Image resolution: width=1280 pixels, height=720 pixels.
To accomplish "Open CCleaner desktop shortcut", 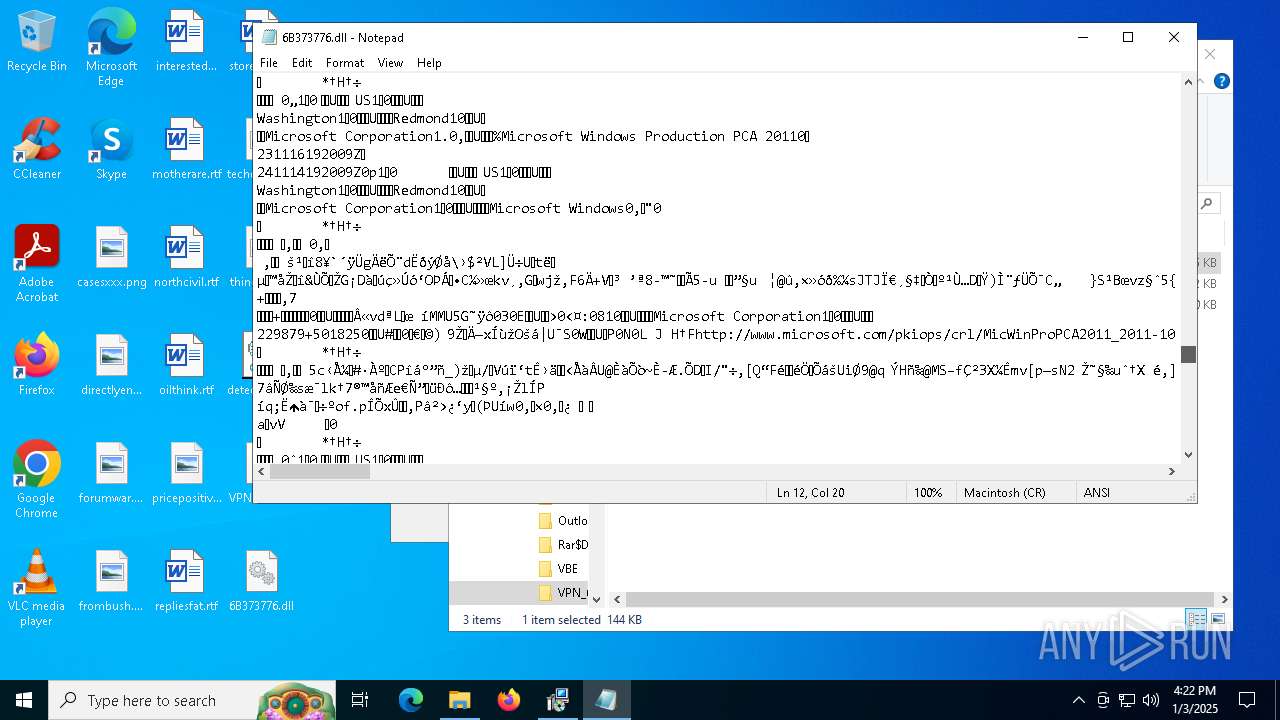I will (x=36, y=150).
